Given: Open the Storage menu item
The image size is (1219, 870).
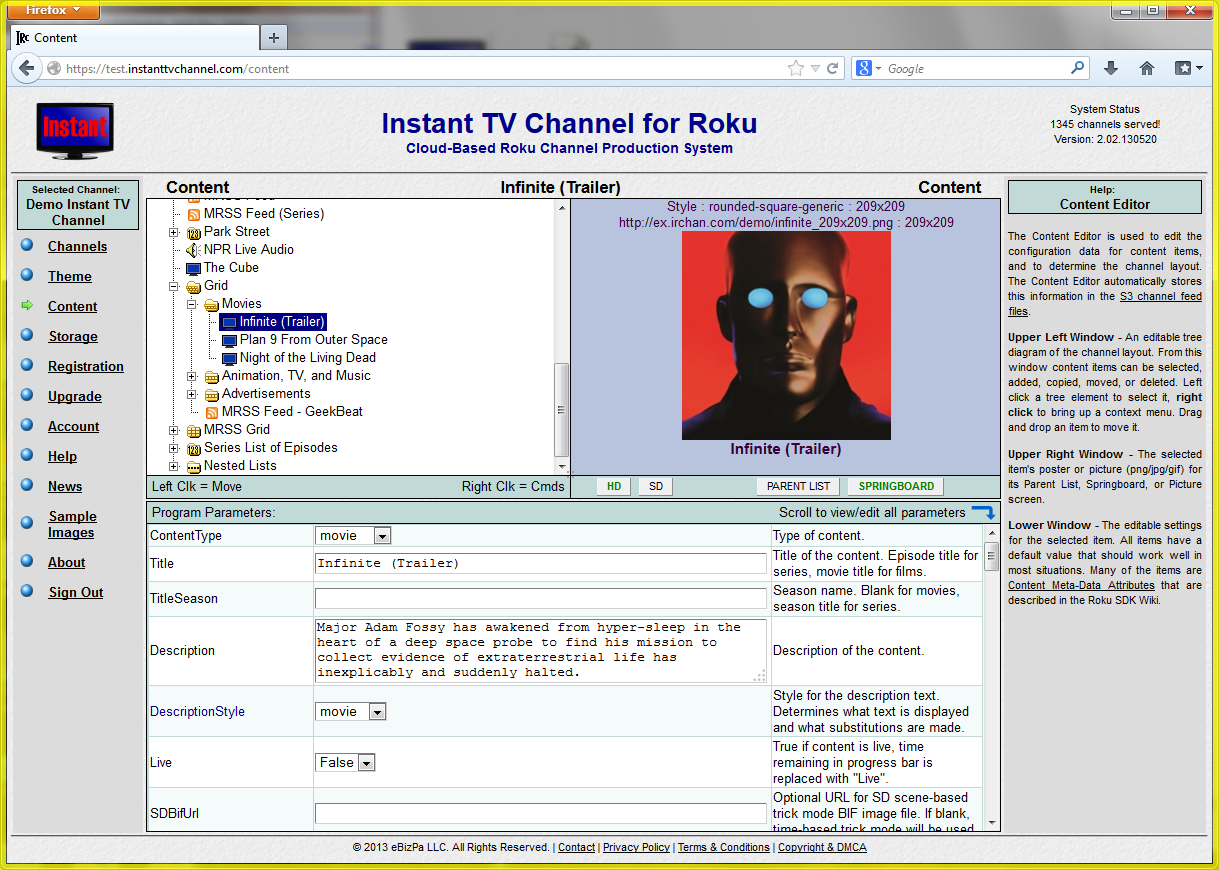Looking at the screenshot, I should pyautogui.click(x=73, y=336).
